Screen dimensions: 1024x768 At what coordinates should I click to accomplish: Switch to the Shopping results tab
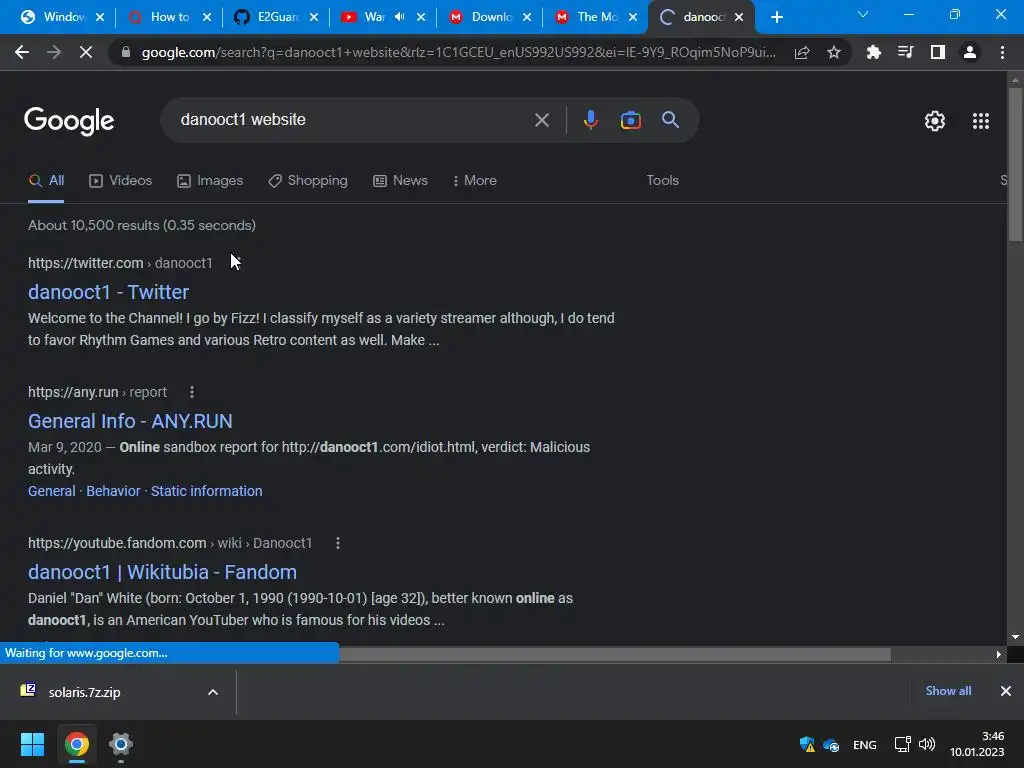pyautogui.click(x=308, y=180)
